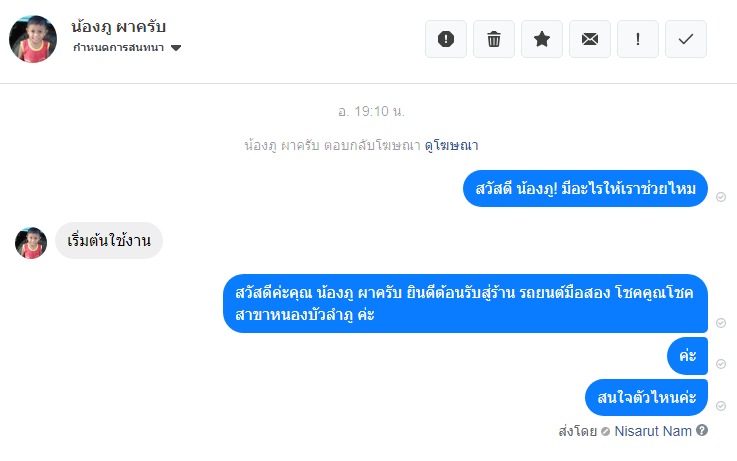The height and width of the screenshot is (461, 737).
Task: Flag conversation with the plain exclamation icon
Action: 638,39
